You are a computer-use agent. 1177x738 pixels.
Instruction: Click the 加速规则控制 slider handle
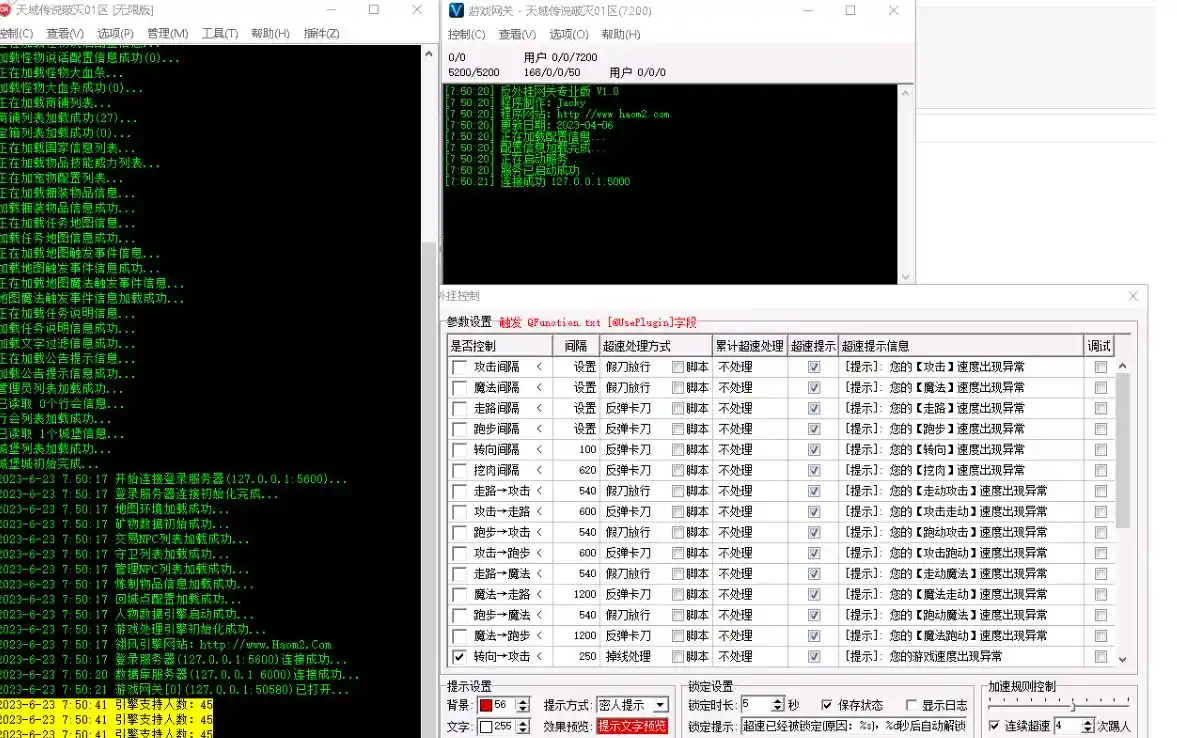(x=1073, y=705)
